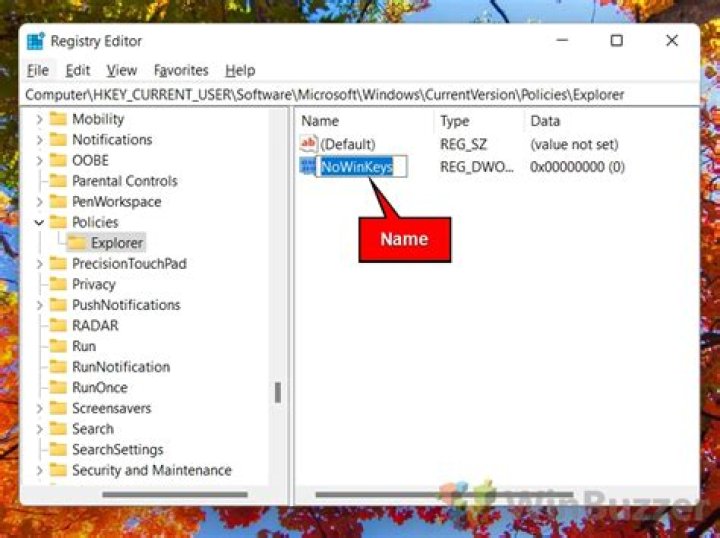Image resolution: width=720 pixels, height=538 pixels.
Task: Select the Explorer key under Policies
Action: [117, 243]
